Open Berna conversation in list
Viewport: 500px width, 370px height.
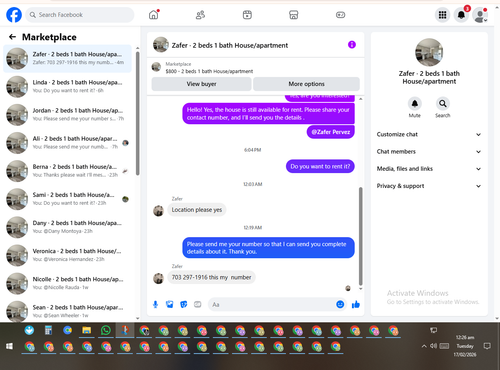pos(67,171)
